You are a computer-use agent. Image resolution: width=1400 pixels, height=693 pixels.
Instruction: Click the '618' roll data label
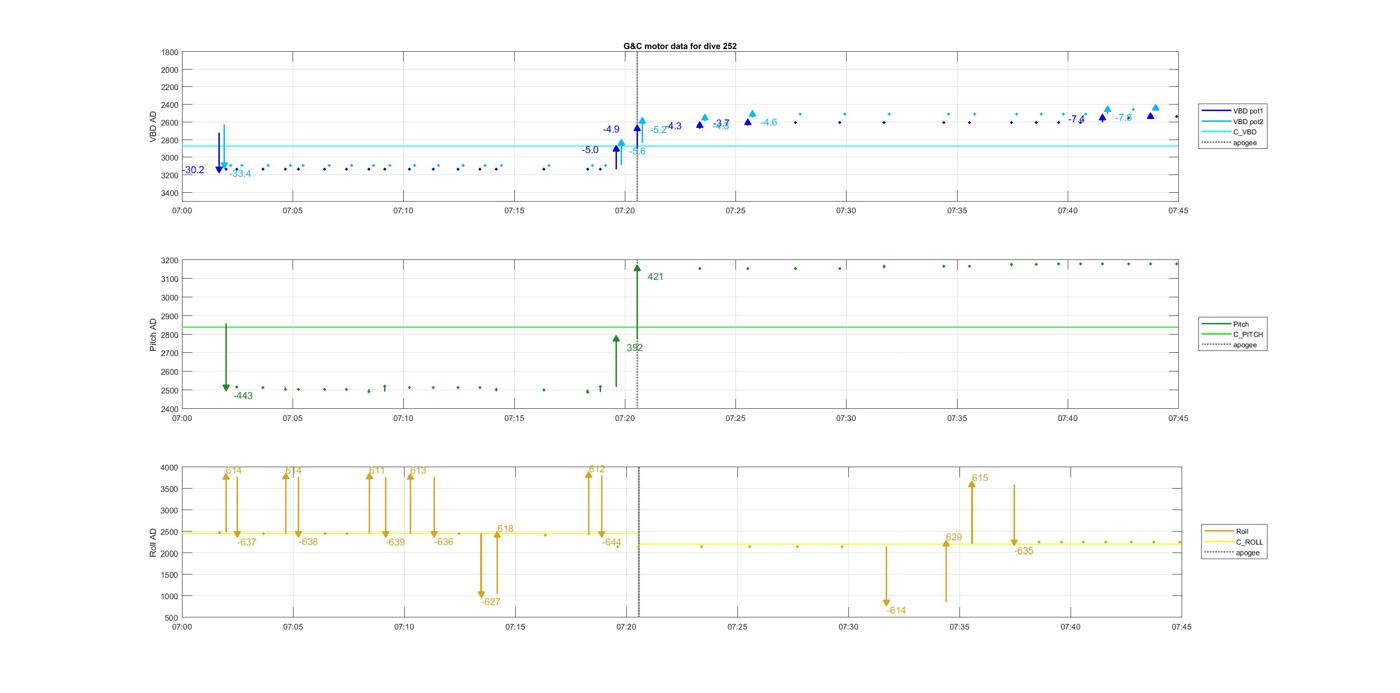505,529
